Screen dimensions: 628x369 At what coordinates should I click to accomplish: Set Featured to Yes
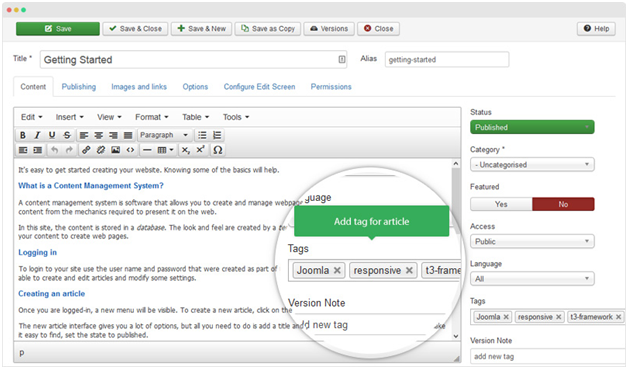[501, 204]
